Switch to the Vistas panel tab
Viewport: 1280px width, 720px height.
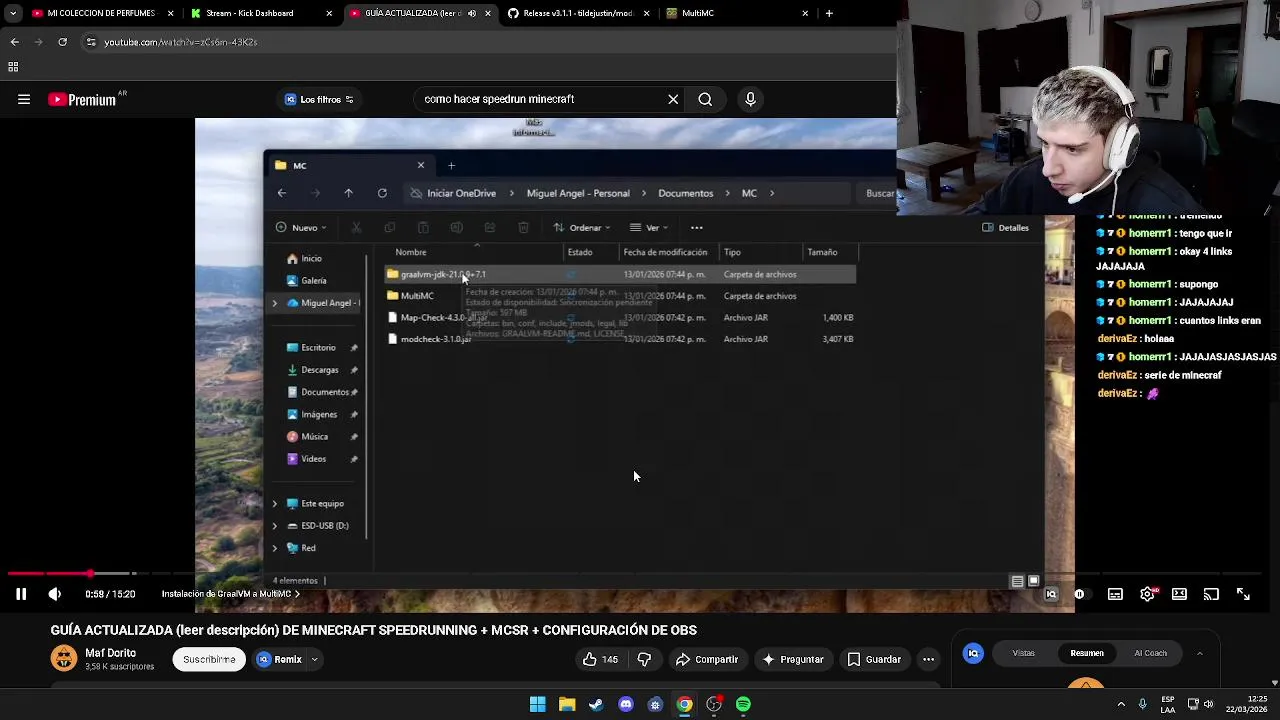click(1023, 653)
